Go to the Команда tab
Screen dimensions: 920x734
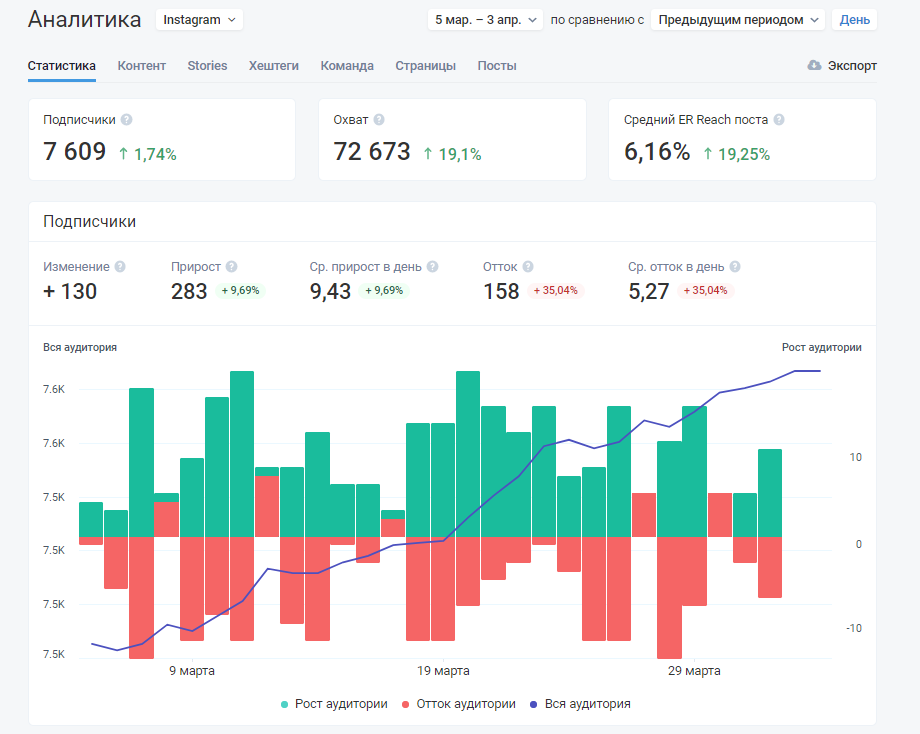pos(347,66)
